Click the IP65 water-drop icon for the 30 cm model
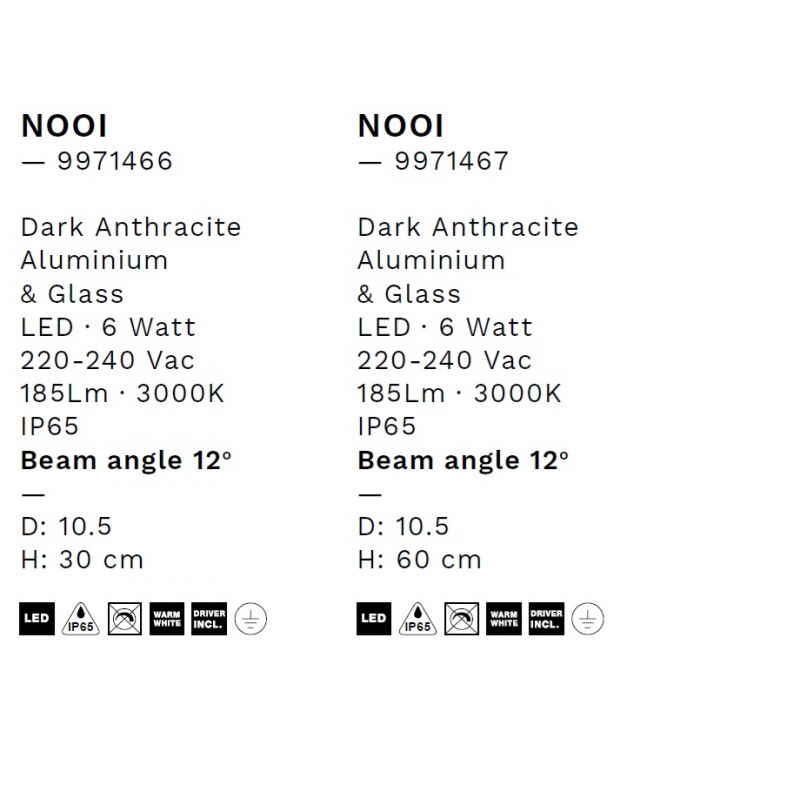The height and width of the screenshot is (800, 800). point(81,620)
